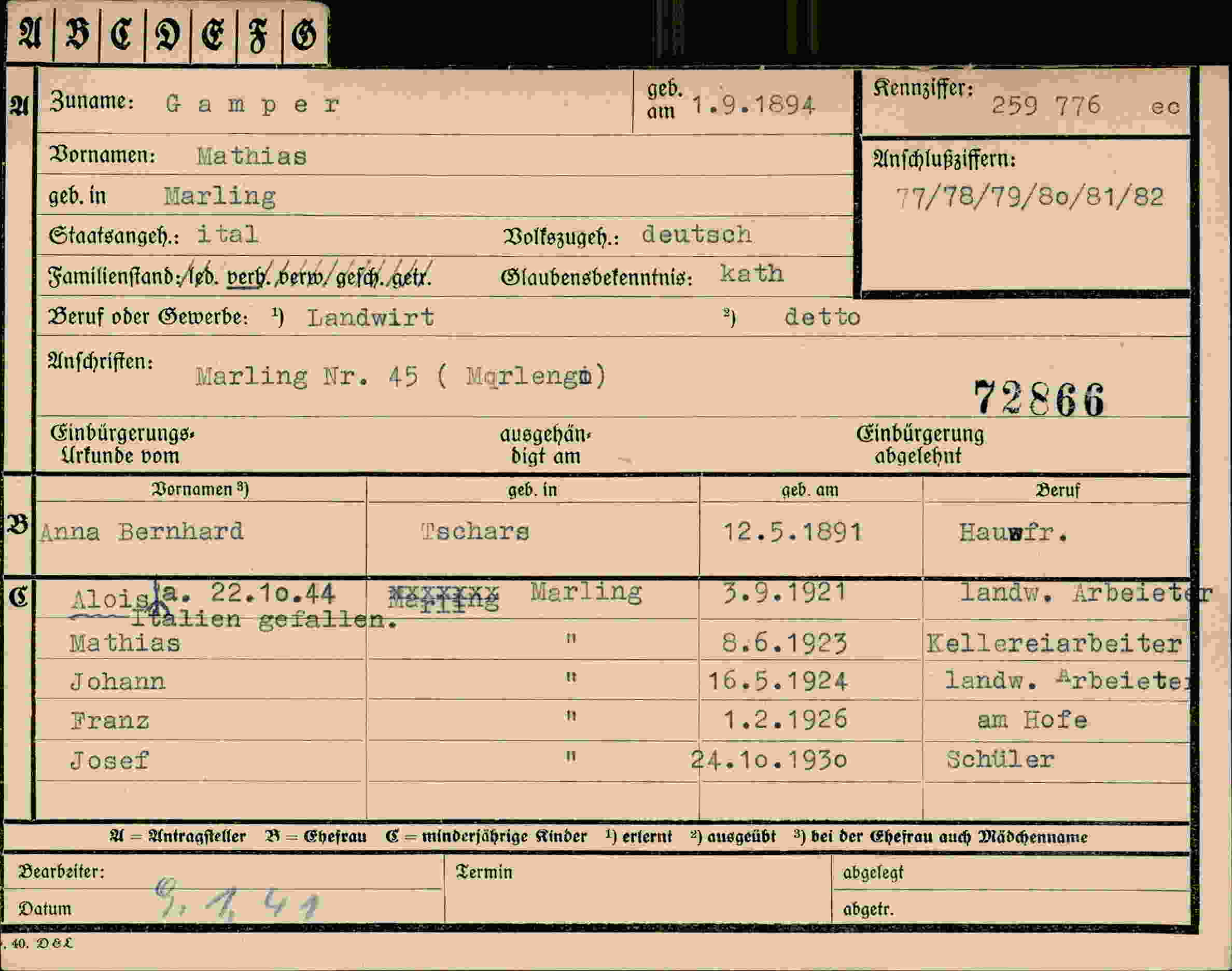1232x971 pixels.
Task: Click the occupation 'Schüler'
Action: [x=1000, y=759]
